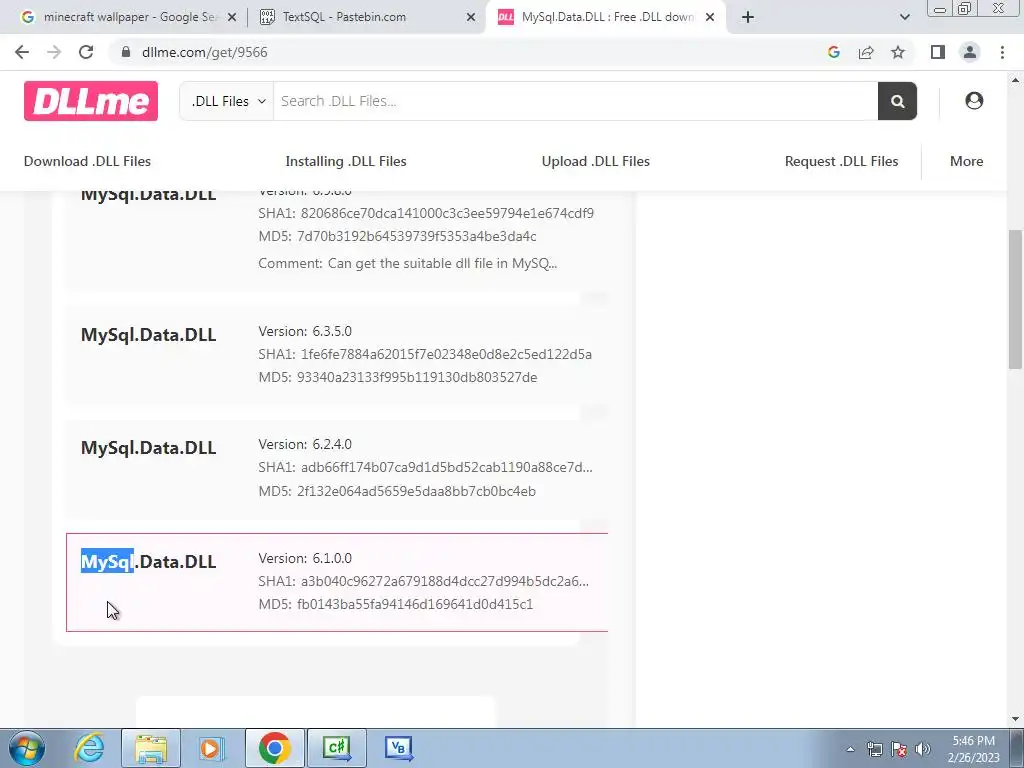Bookmark this page with the star
Image resolution: width=1024 pixels, height=768 pixels.
pyautogui.click(x=898, y=52)
